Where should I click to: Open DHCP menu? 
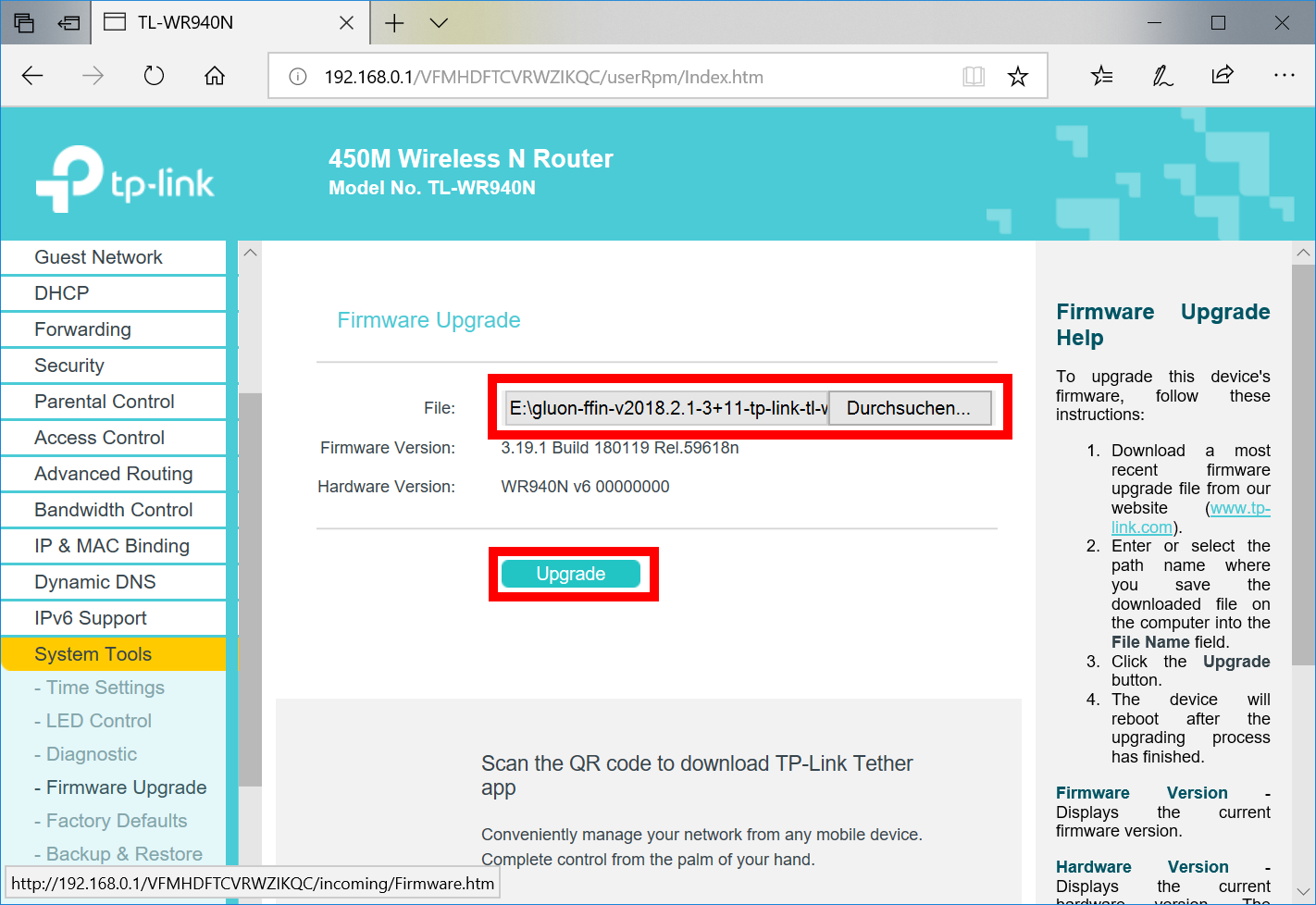coord(114,293)
